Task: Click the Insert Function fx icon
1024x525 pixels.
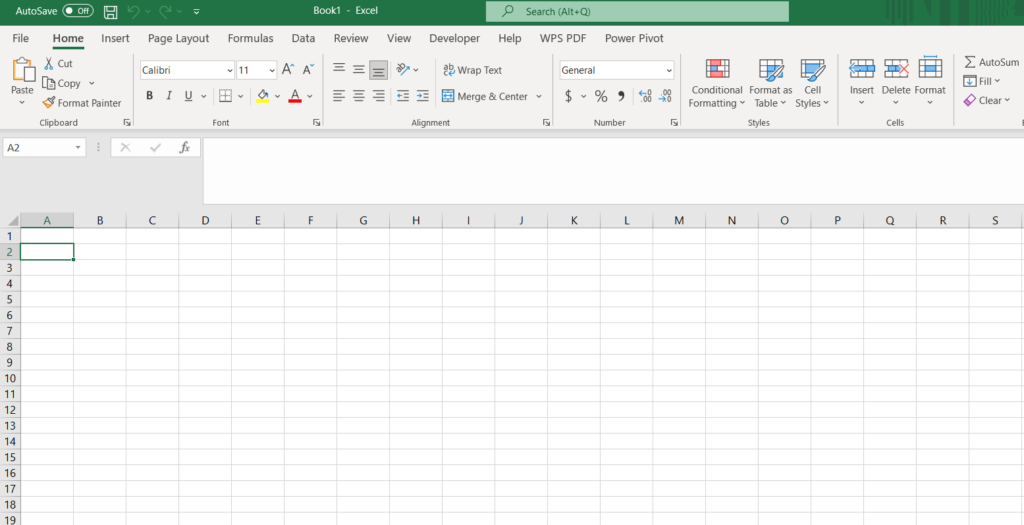Action: [x=184, y=147]
